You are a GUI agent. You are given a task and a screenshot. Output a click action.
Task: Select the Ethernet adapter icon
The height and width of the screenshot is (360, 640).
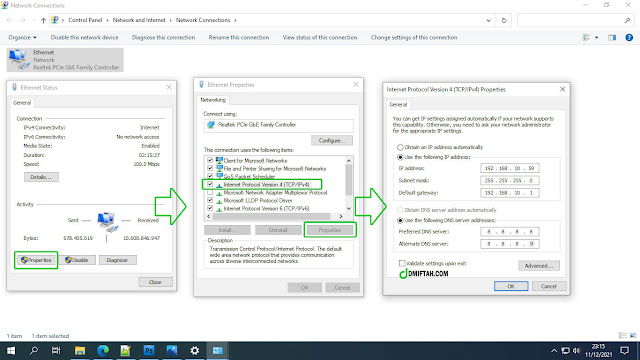point(19,60)
